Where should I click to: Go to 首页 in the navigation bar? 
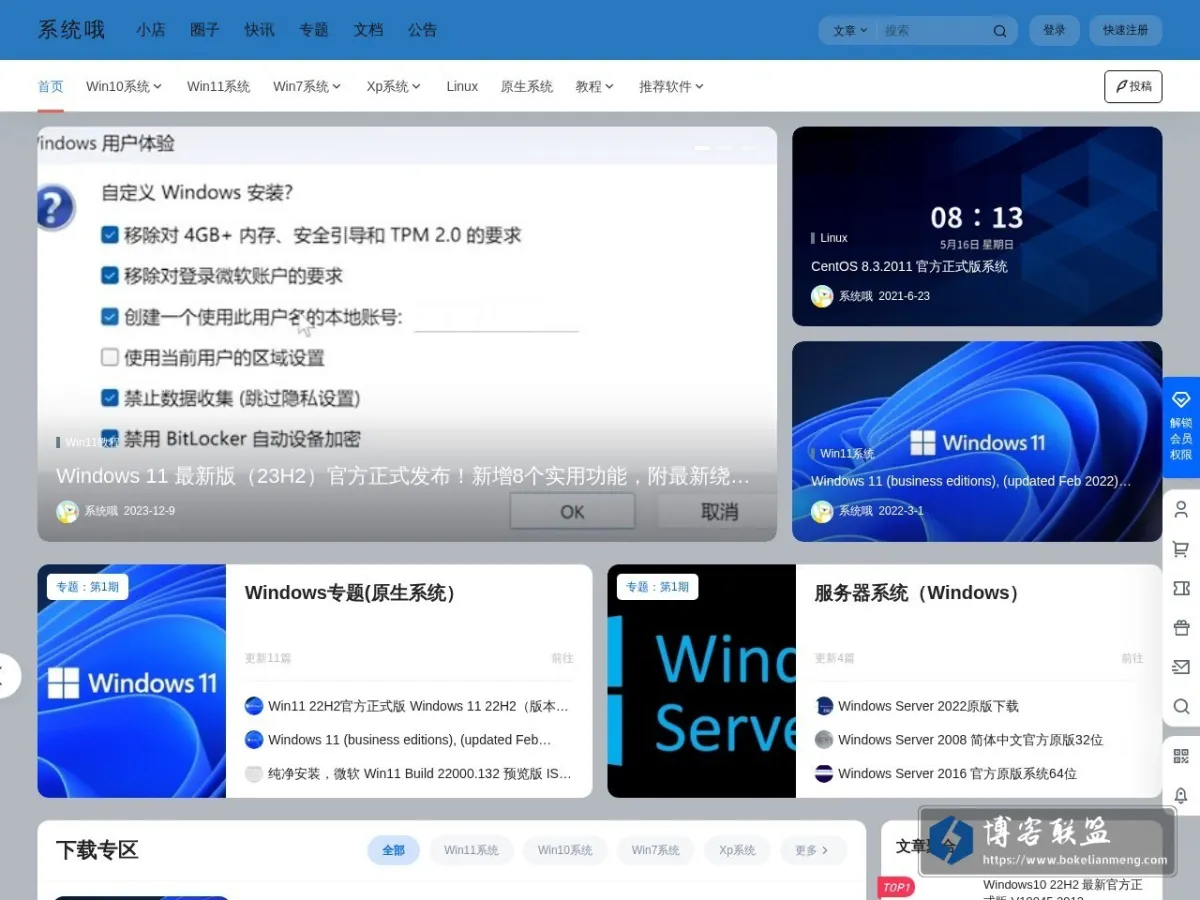pyautogui.click(x=51, y=87)
